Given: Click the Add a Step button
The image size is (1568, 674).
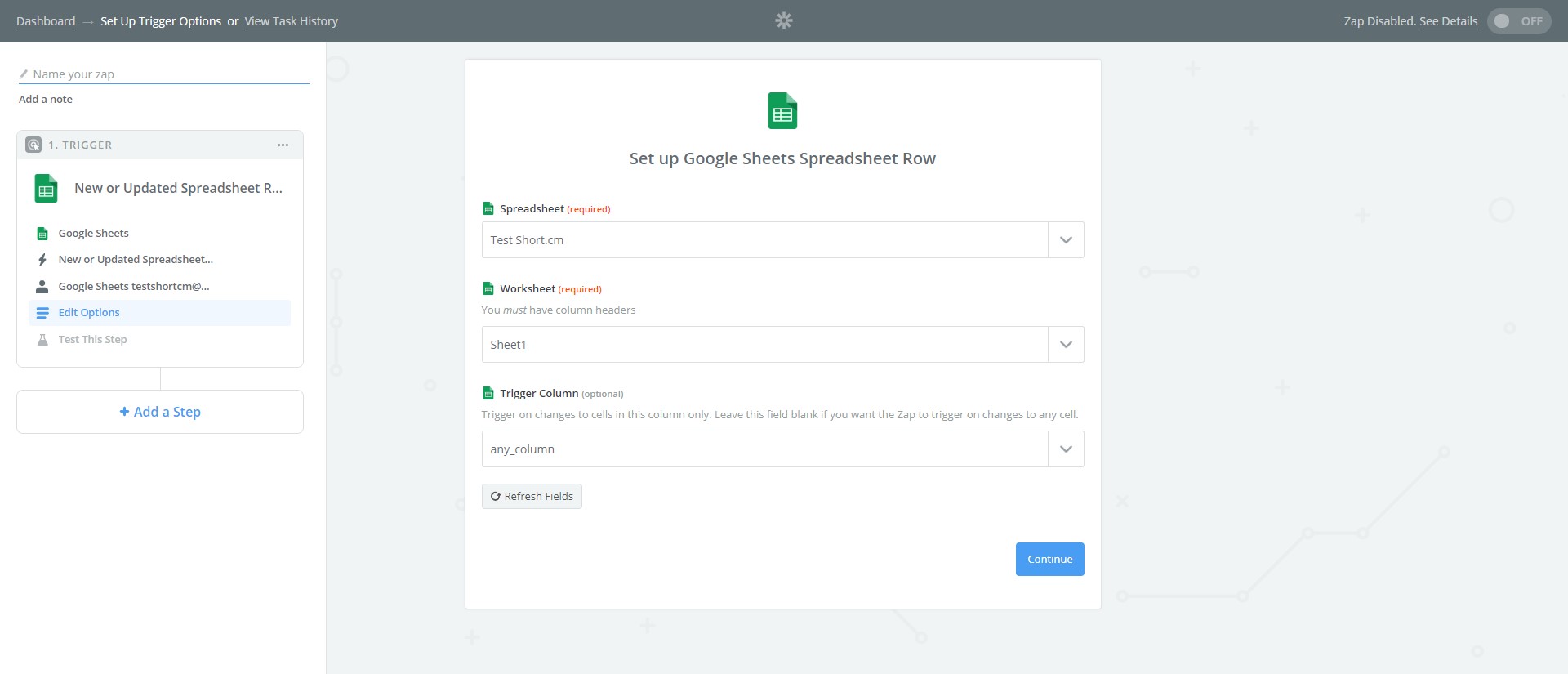Looking at the screenshot, I should click(160, 412).
